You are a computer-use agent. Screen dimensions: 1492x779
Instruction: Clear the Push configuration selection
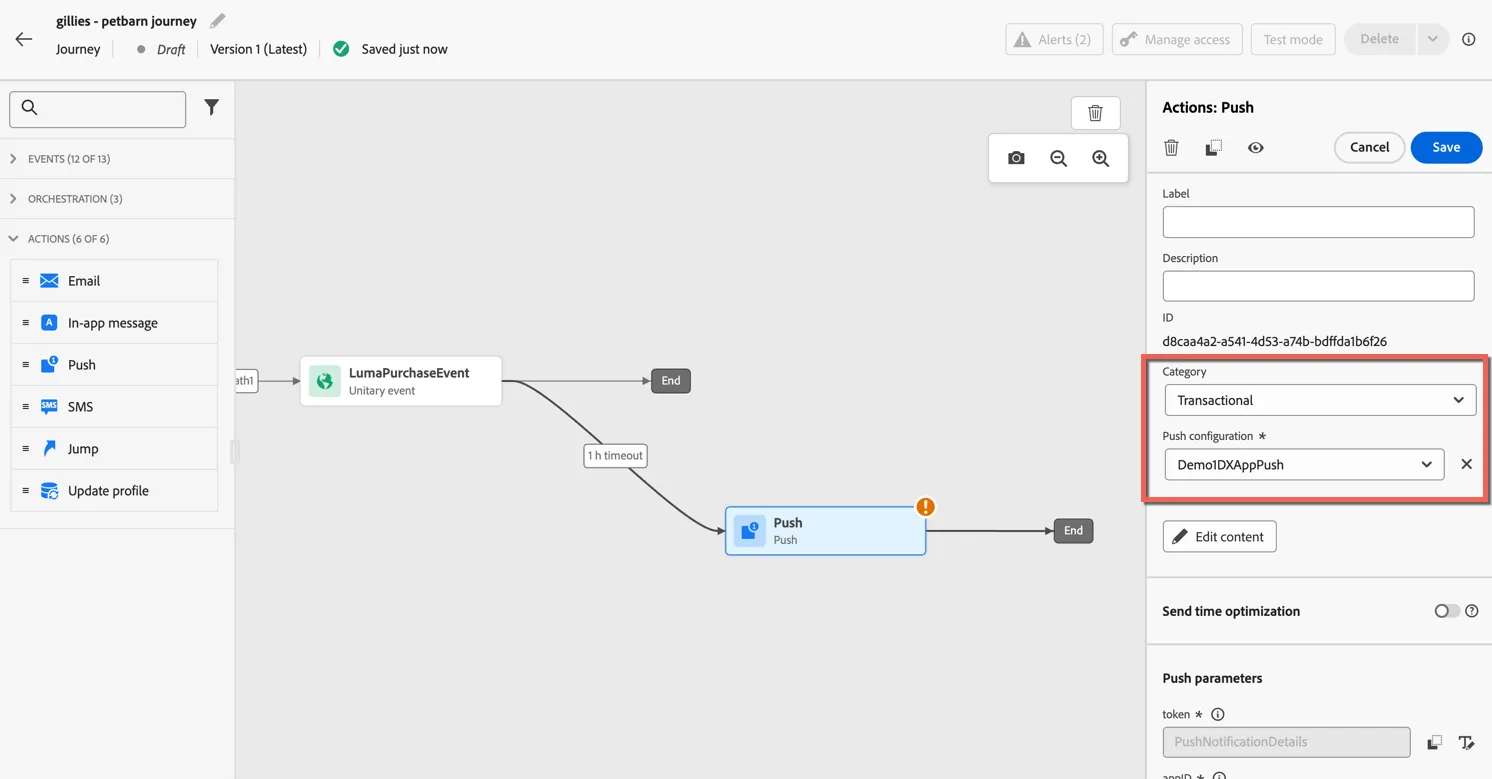click(x=1466, y=464)
